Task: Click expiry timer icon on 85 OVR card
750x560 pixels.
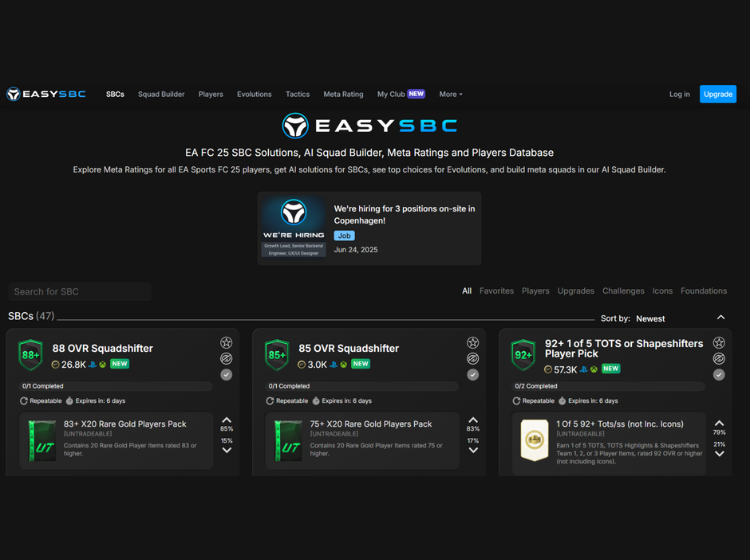Action: click(316, 401)
